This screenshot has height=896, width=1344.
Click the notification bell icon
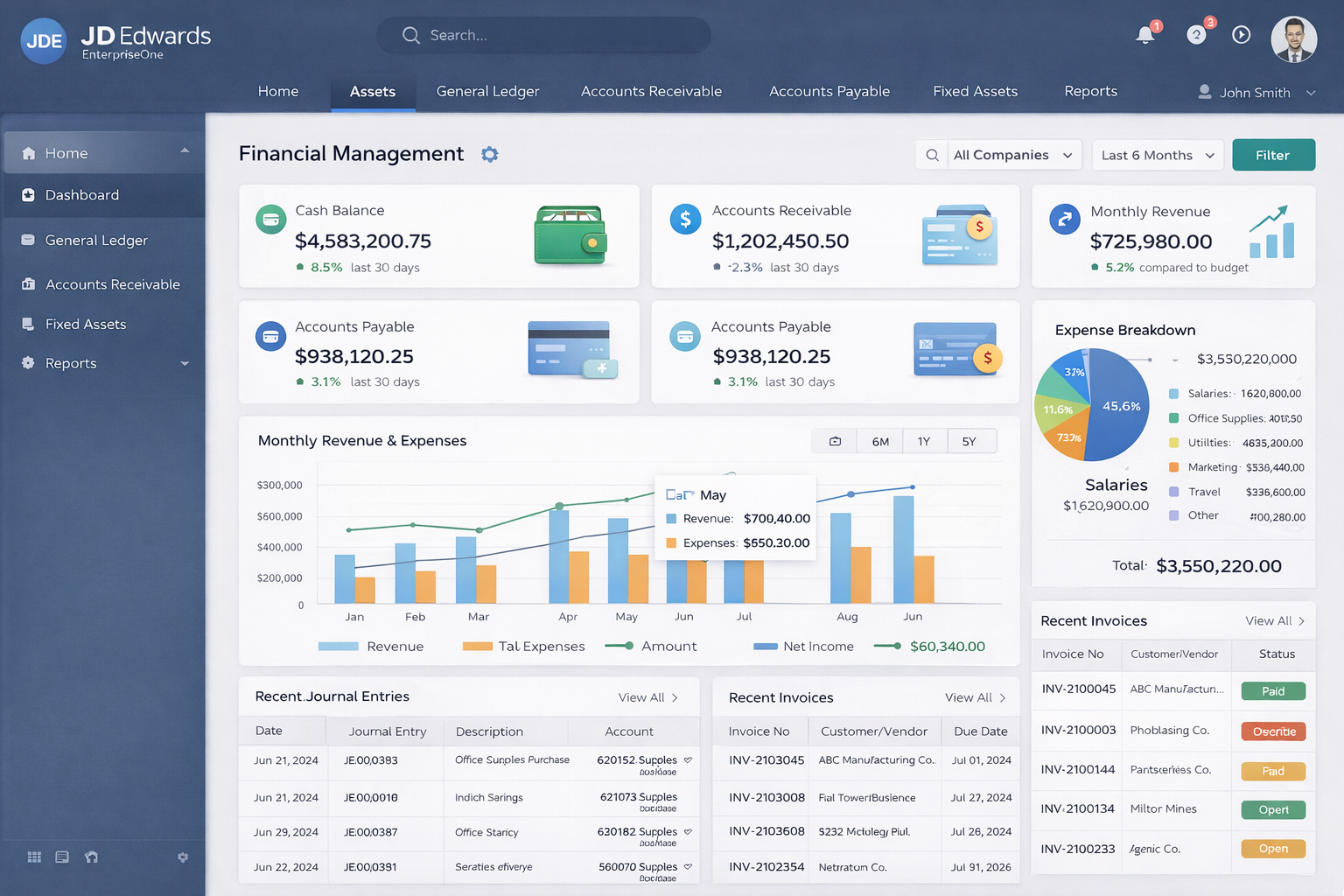coord(1144,35)
